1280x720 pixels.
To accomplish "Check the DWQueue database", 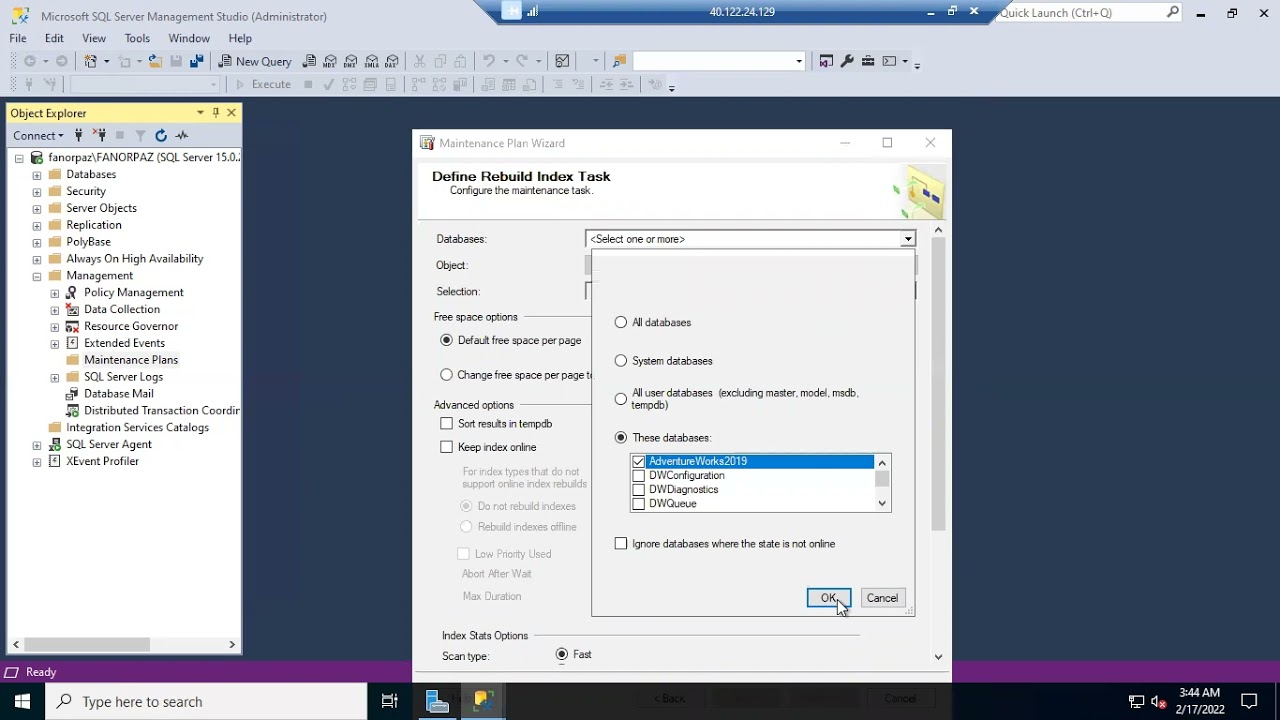I will point(638,503).
